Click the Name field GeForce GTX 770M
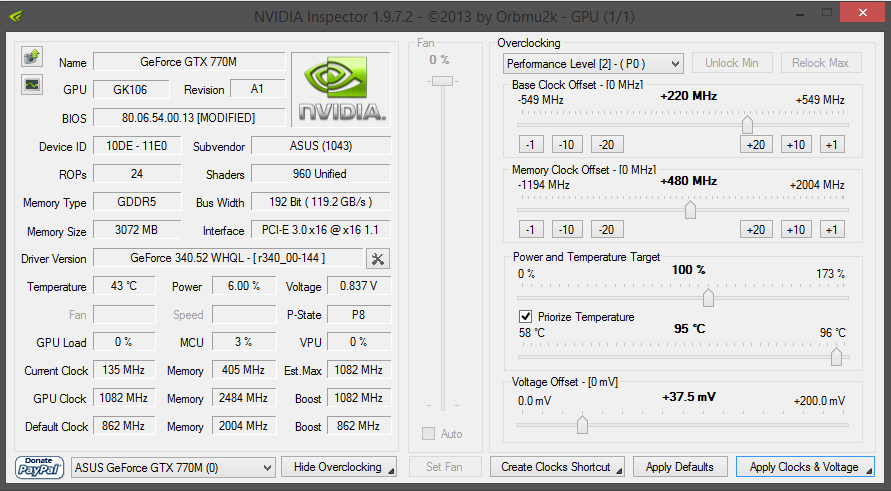The height and width of the screenshot is (491, 891). tap(189, 62)
